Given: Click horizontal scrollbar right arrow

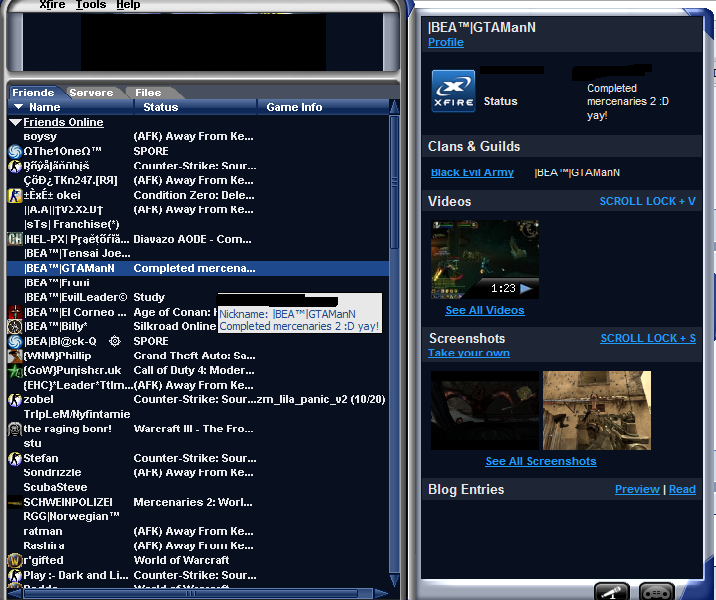Looking at the screenshot, I should tap(381, 594).
